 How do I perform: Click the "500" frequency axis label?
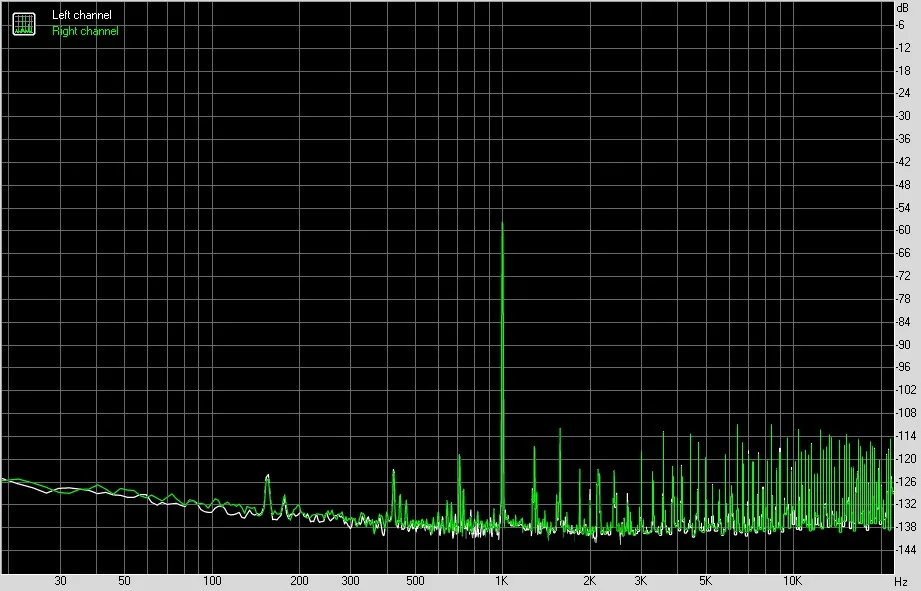415,581
